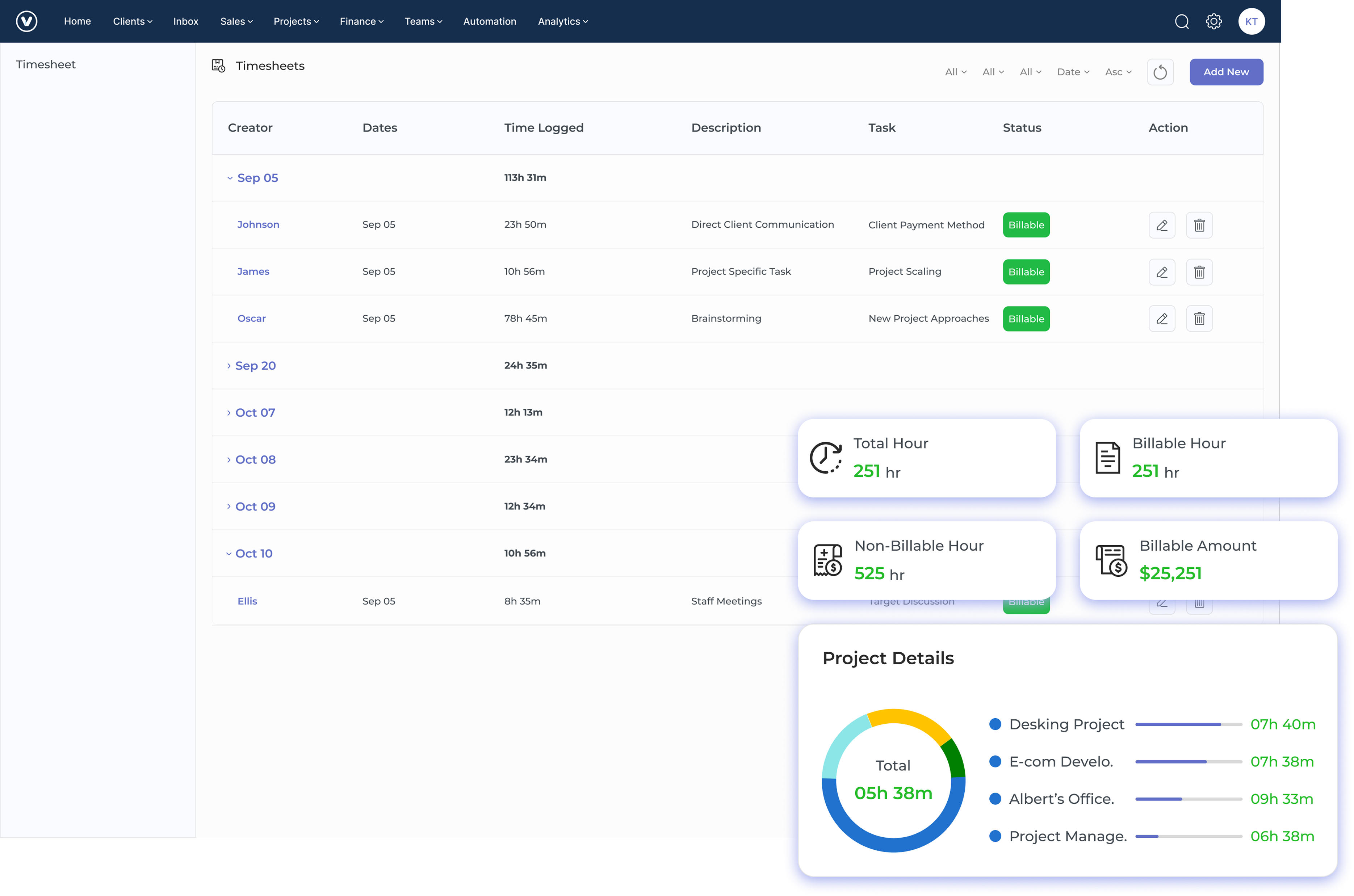
Task: Click Billable status badge for Oscar
Action: click(x=1026, y=319)
